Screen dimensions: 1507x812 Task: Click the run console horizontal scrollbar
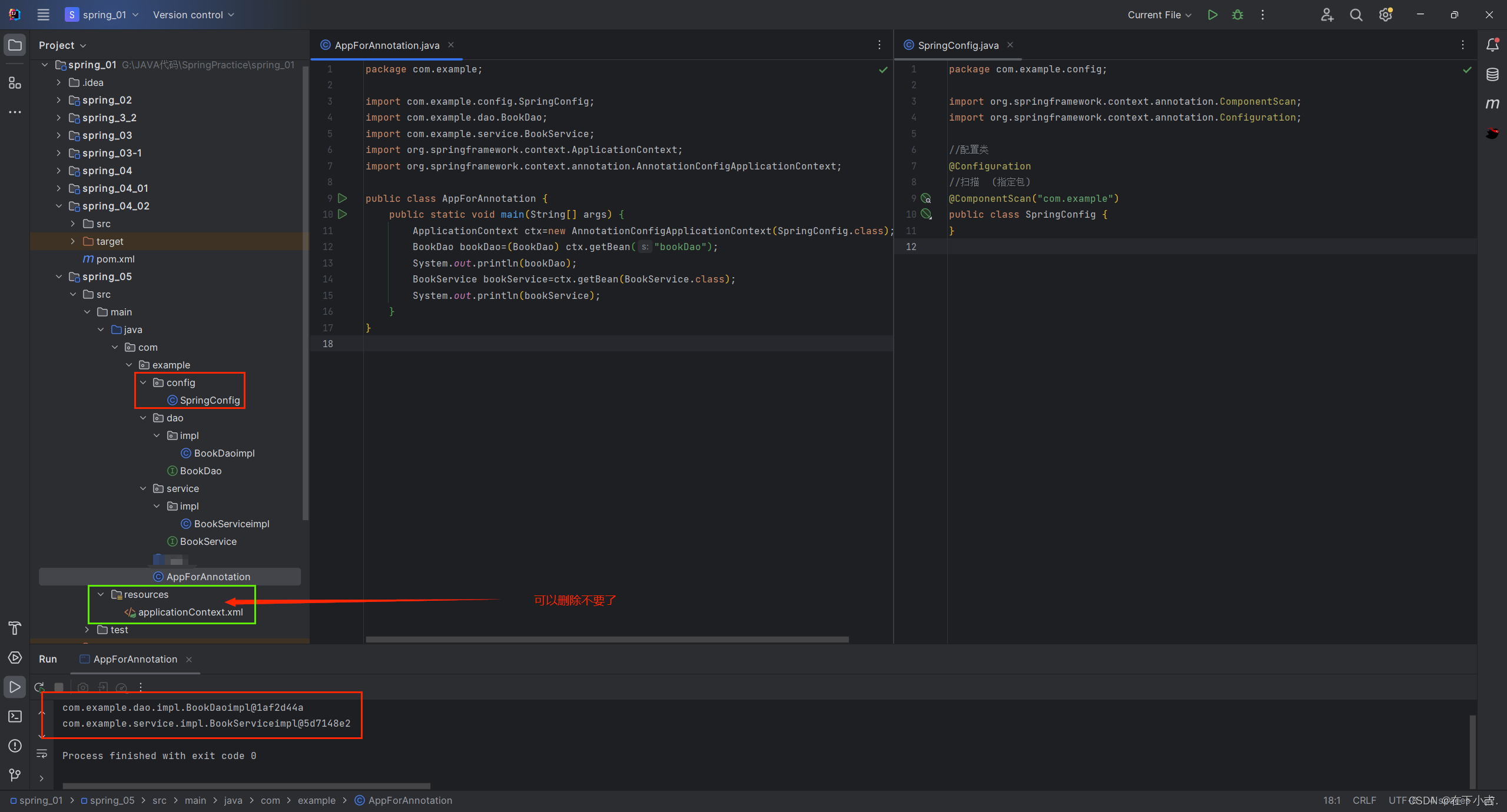click(246, 786)
